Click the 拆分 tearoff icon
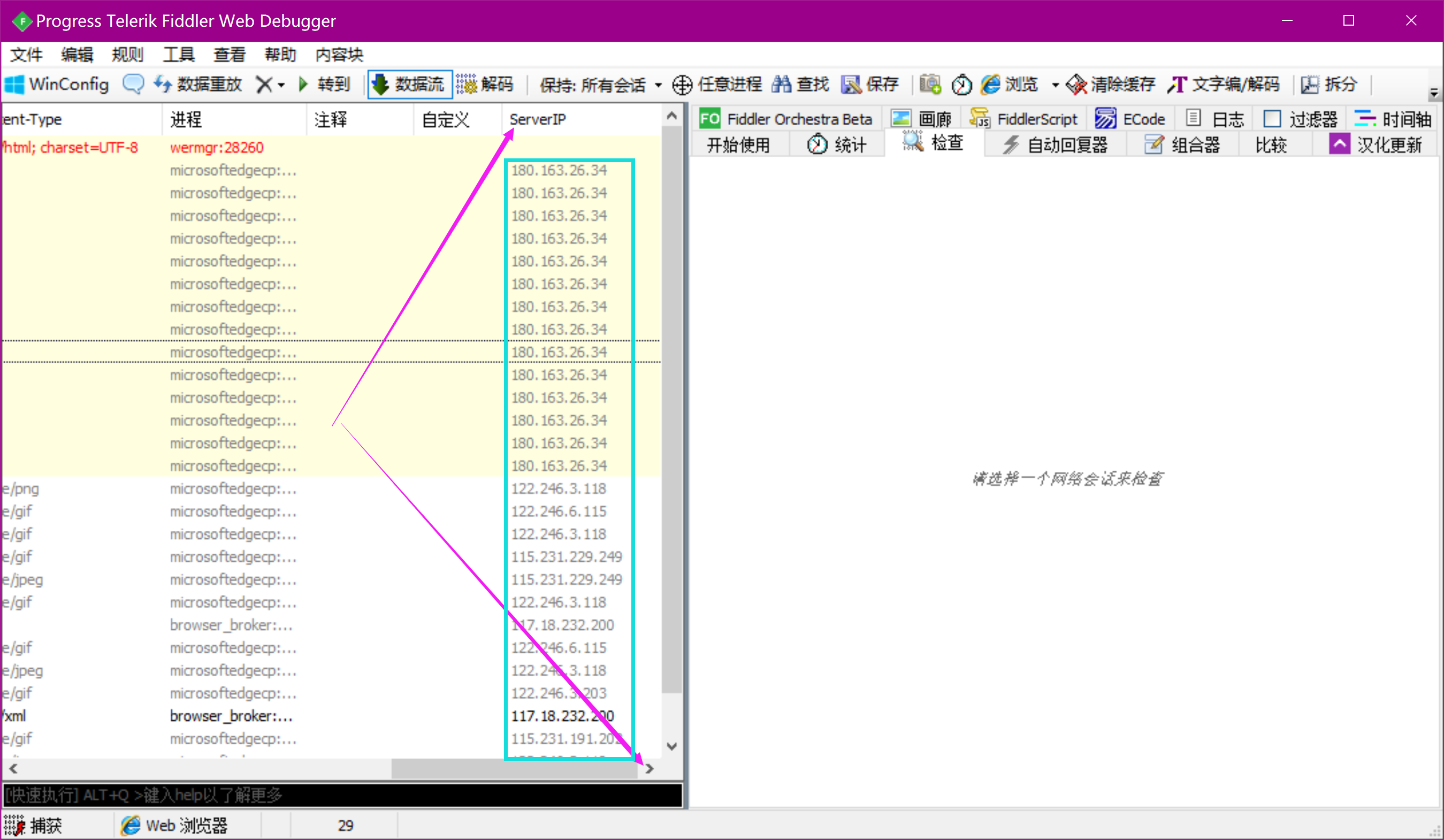This screenshot has width=1444, height=840. (1309, 85)
